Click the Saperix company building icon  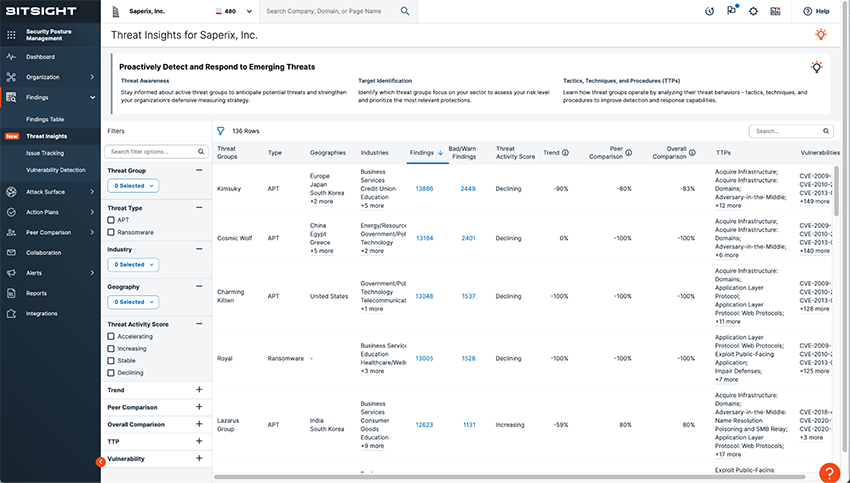pyautogui.click(x=115, y=11)
